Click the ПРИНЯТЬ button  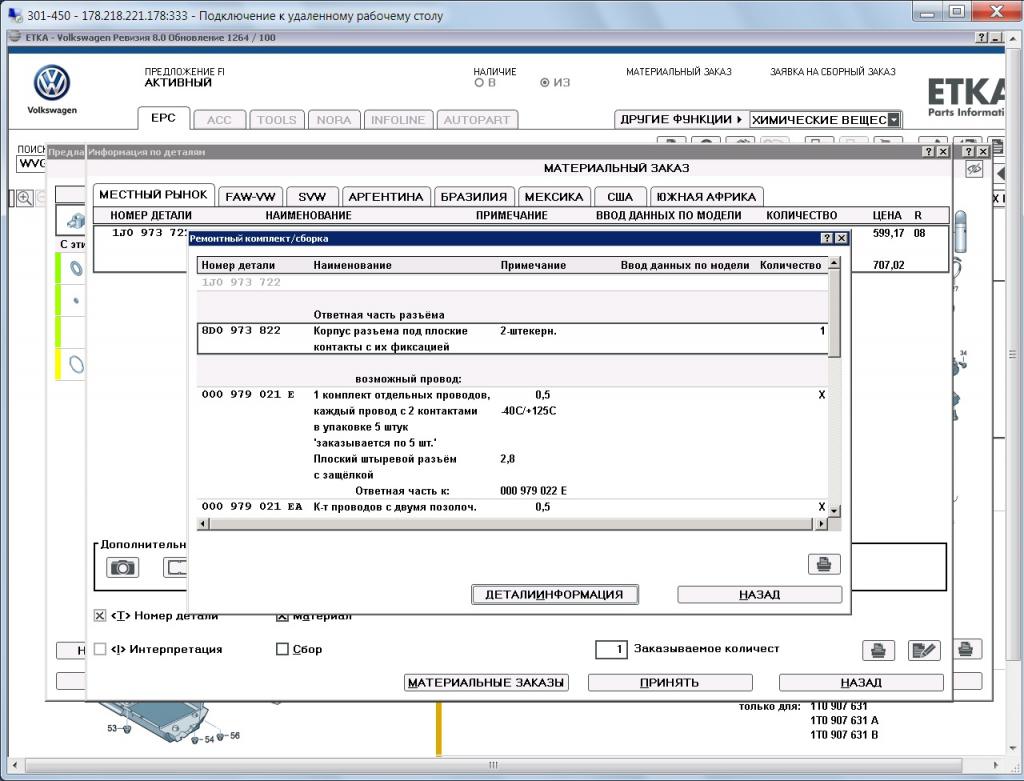click(669, 682)
